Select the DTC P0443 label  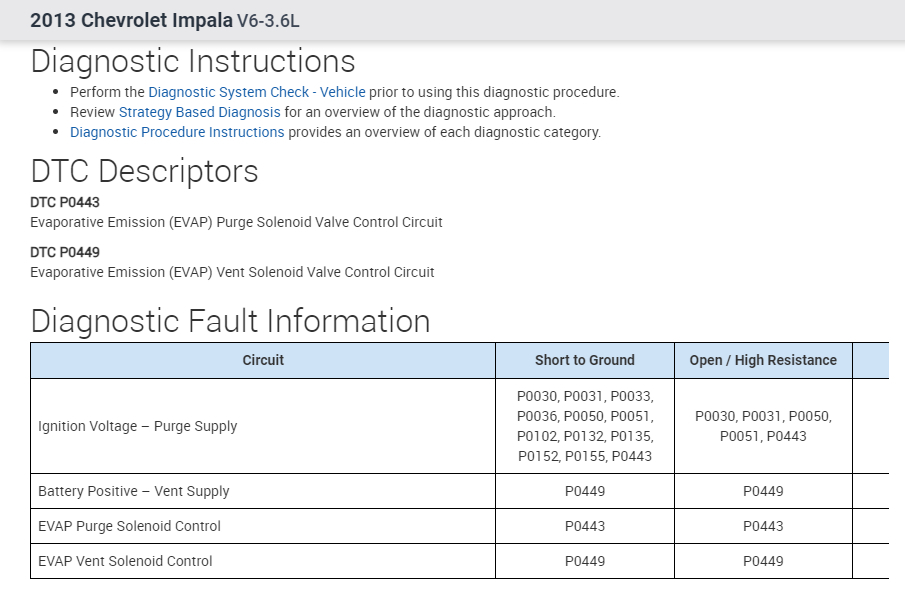tap(65, 202)
